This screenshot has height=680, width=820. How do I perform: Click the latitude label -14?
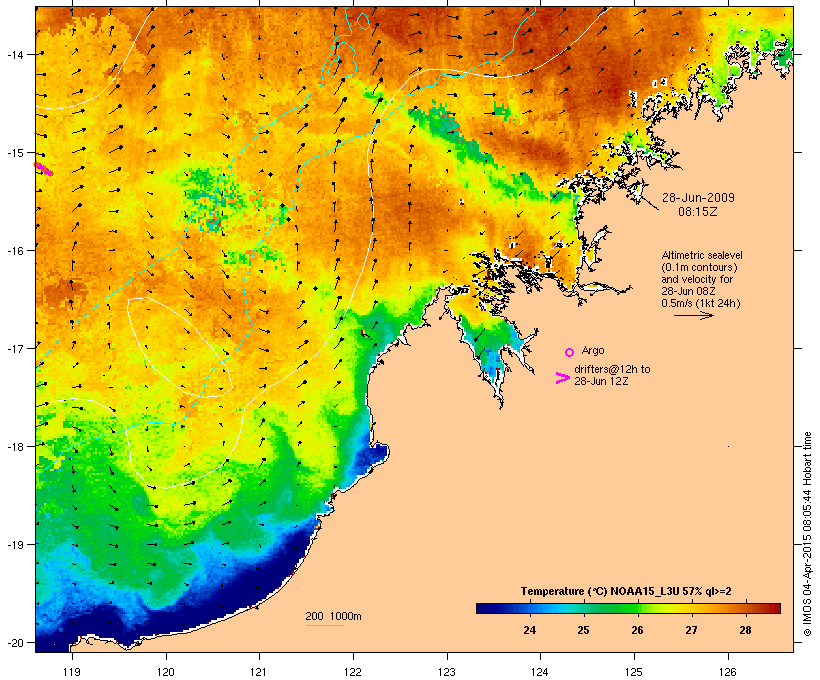[15, 54]
